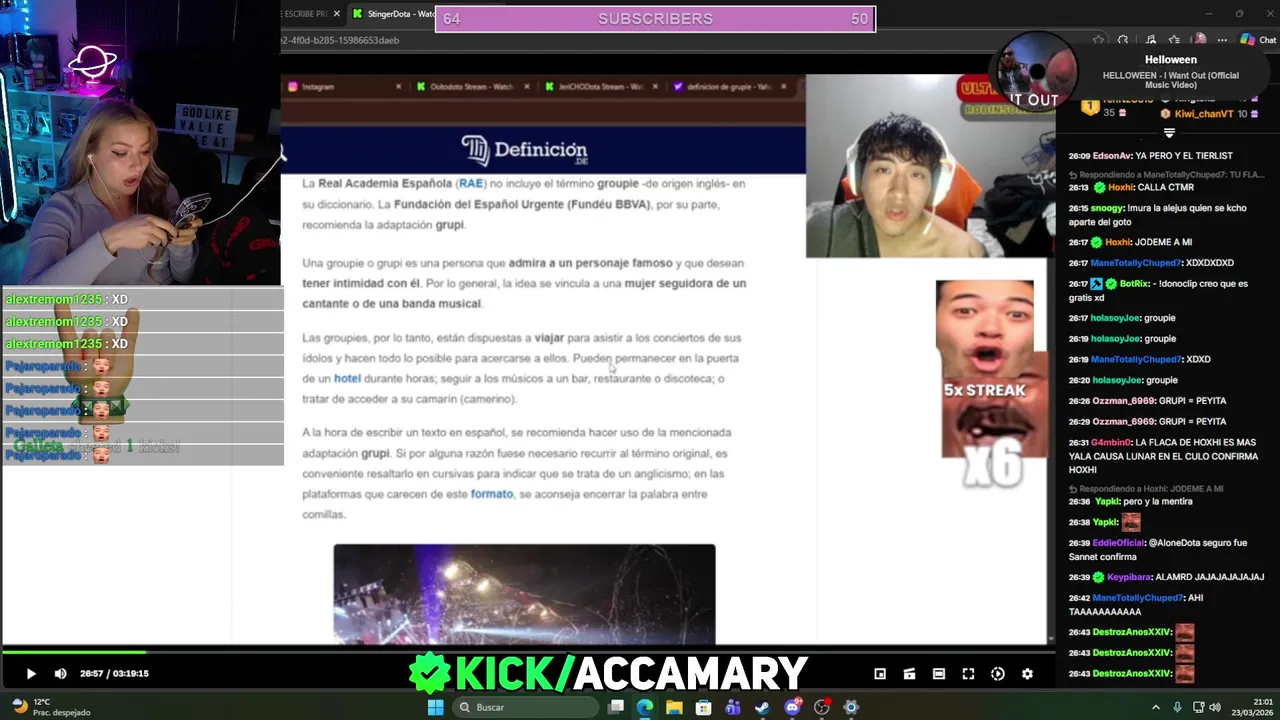Click the microphone tray icon

click(1177, 707)
